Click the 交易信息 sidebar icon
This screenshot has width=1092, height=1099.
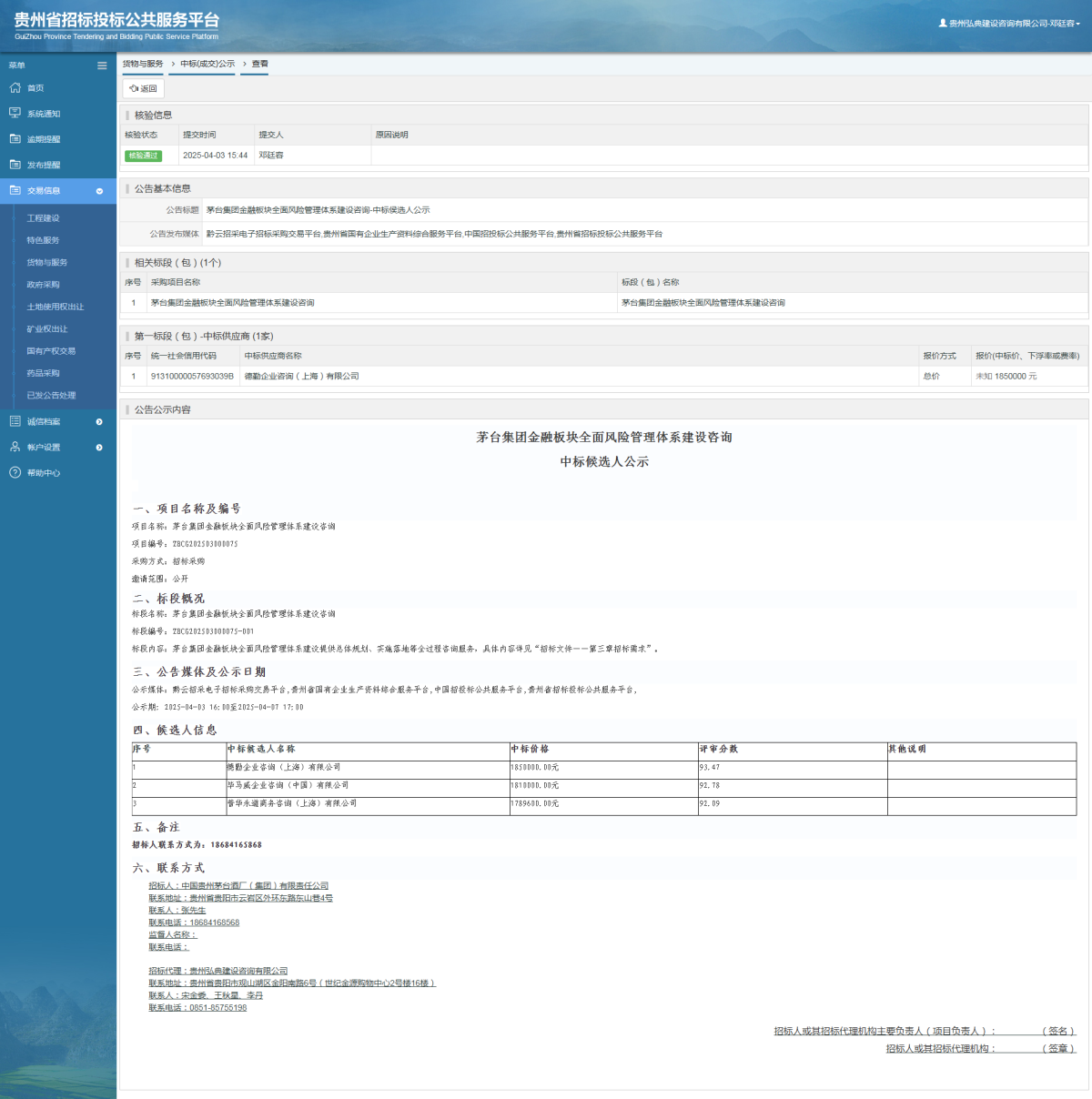click(x=15, y=190)
